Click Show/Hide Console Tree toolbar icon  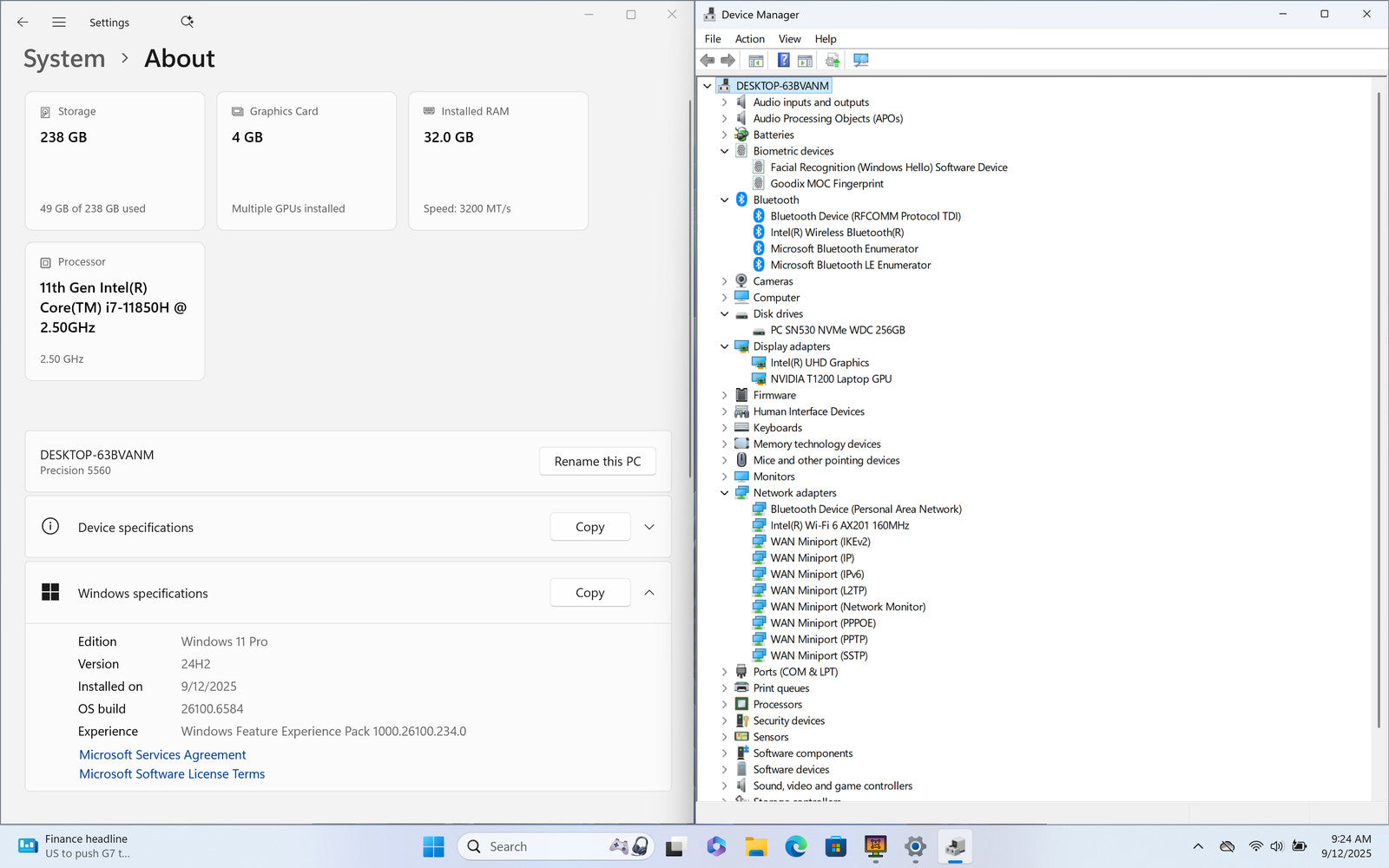pyautogui.click(x=756, y=60)
